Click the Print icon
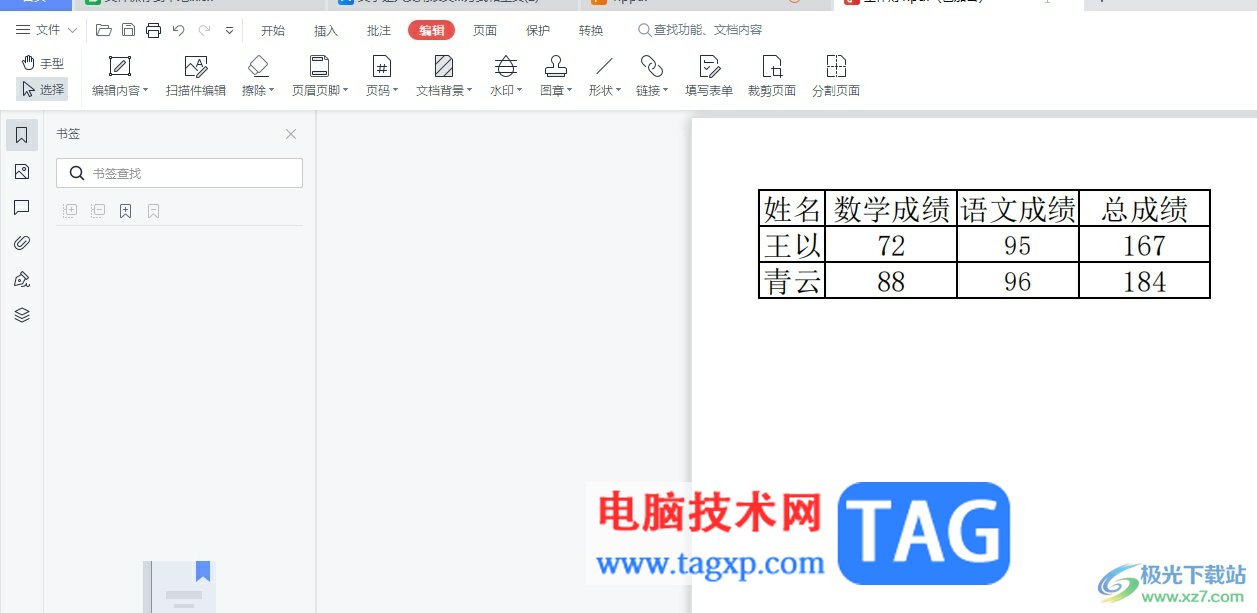This screenshot has width=1257, height=613. [153, 30]
